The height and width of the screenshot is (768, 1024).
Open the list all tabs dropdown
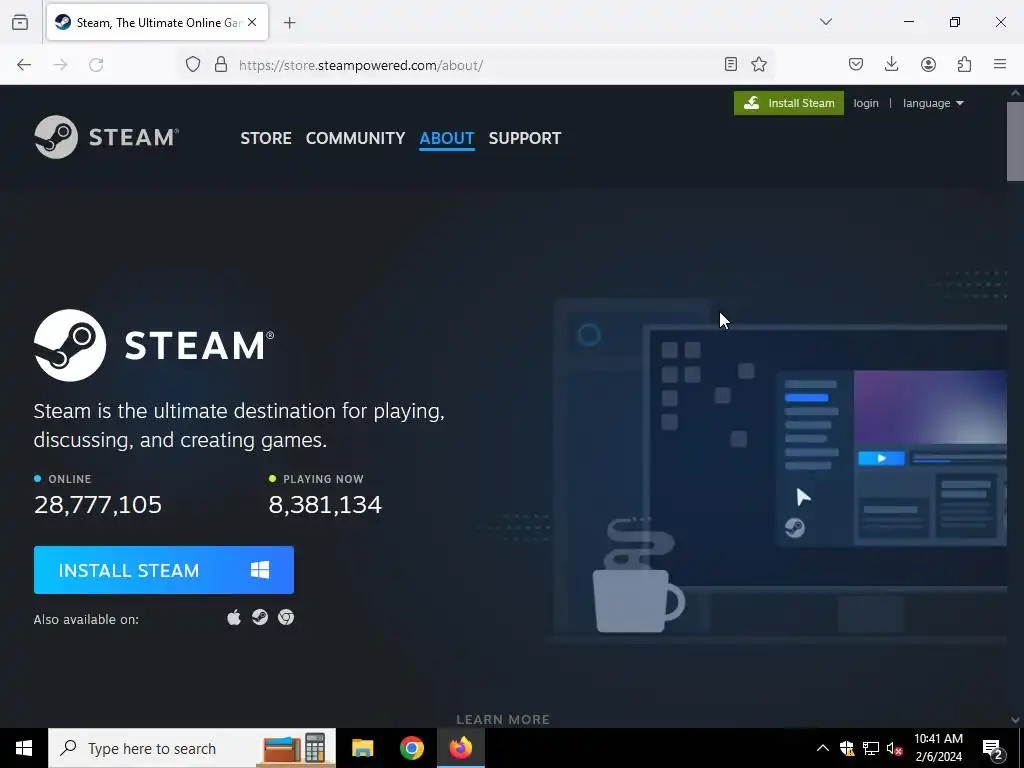pos(825,22)
